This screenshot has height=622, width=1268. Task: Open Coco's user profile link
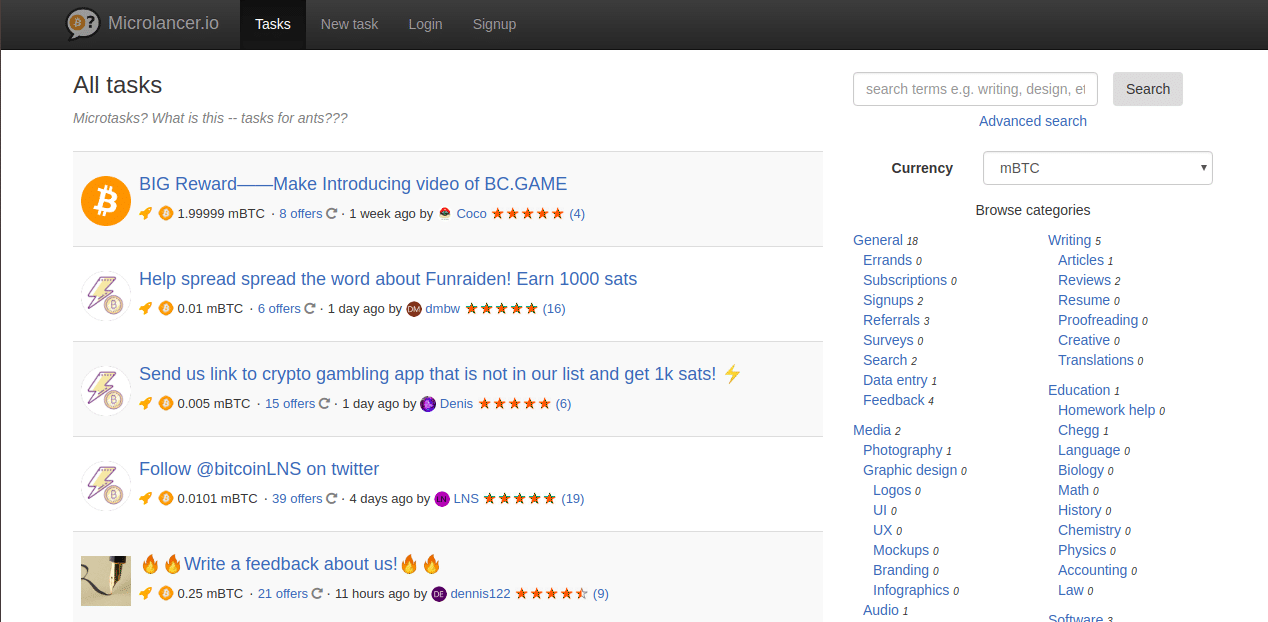click(x=472, y=213)
